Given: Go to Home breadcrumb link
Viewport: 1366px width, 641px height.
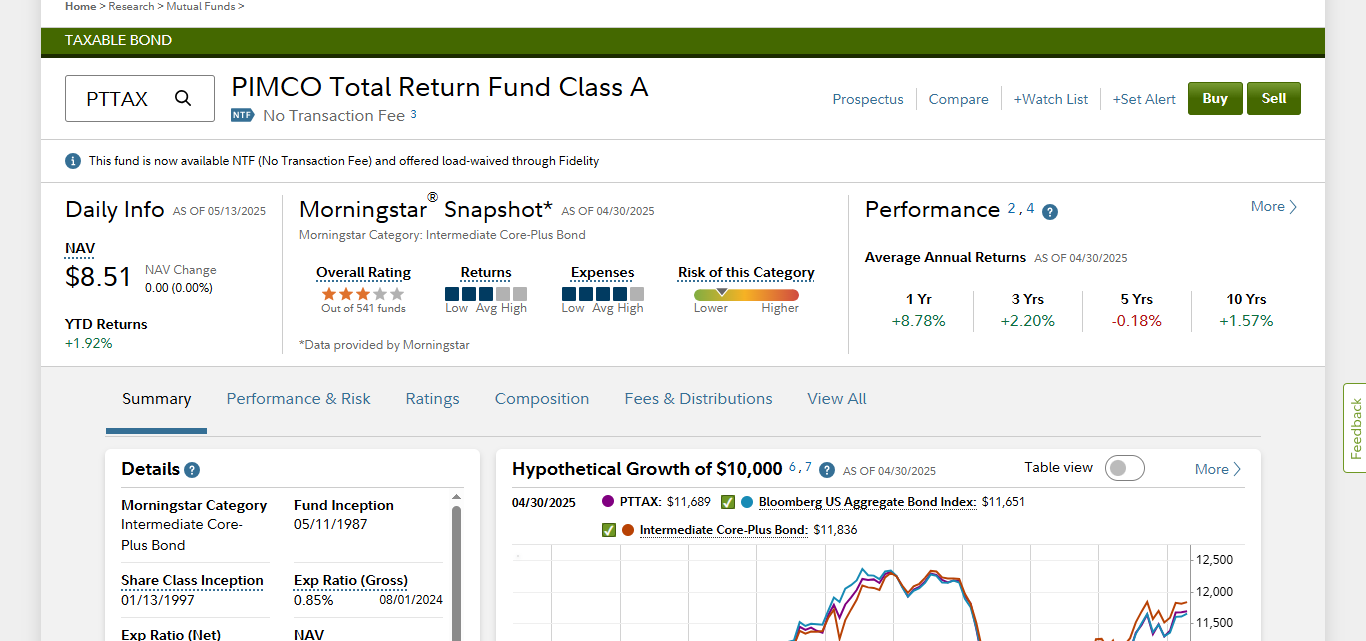Looking at the screenshot, I should (81, 6).
